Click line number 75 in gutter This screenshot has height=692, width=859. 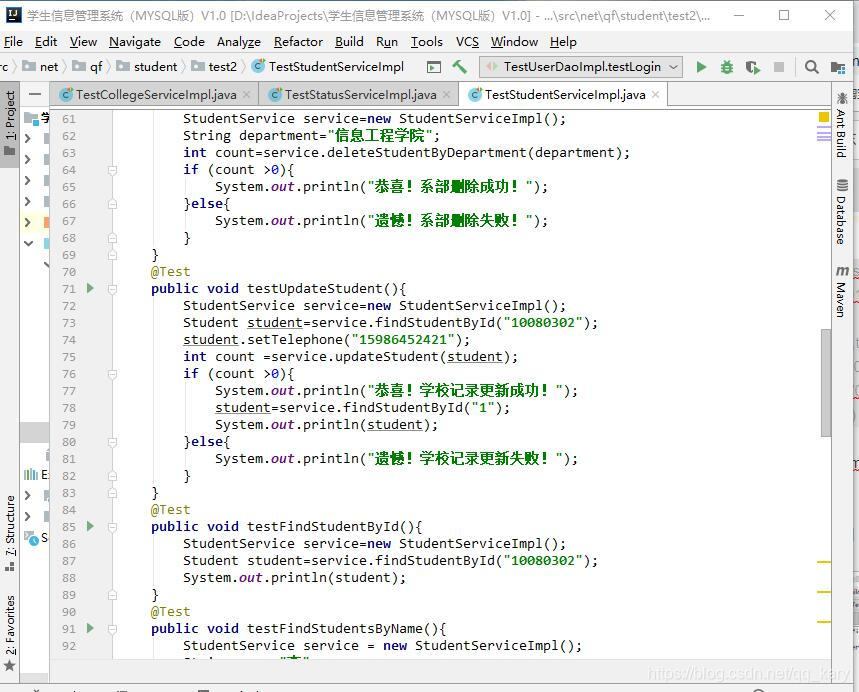[68, 357]
